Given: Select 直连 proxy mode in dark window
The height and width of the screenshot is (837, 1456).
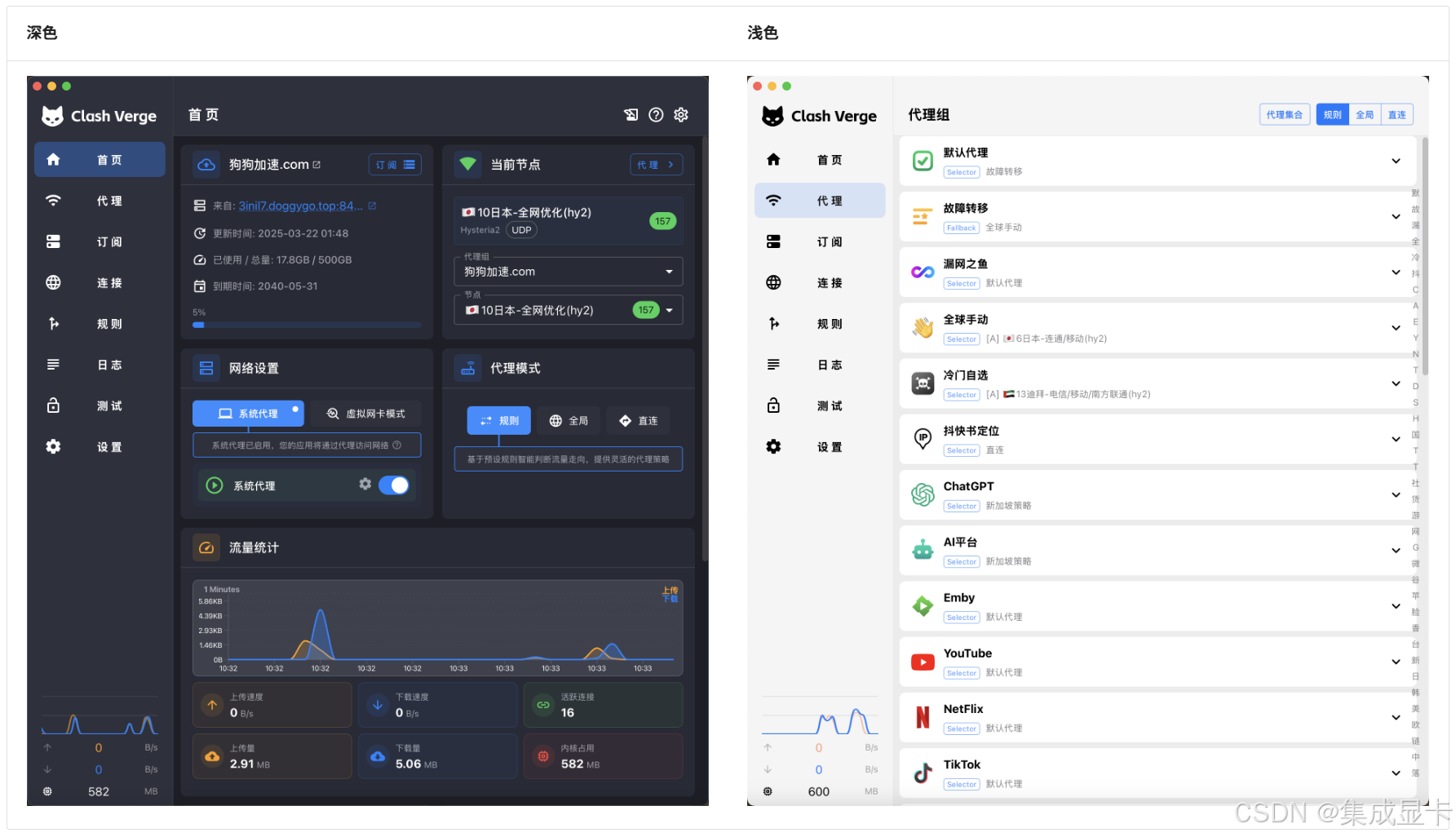Looking at the screenshot, I should [639, 421].
